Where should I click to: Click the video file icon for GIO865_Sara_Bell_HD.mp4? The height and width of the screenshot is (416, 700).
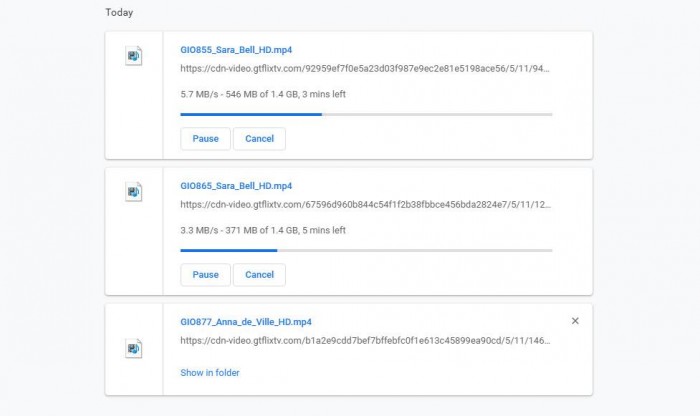point(133,192)
